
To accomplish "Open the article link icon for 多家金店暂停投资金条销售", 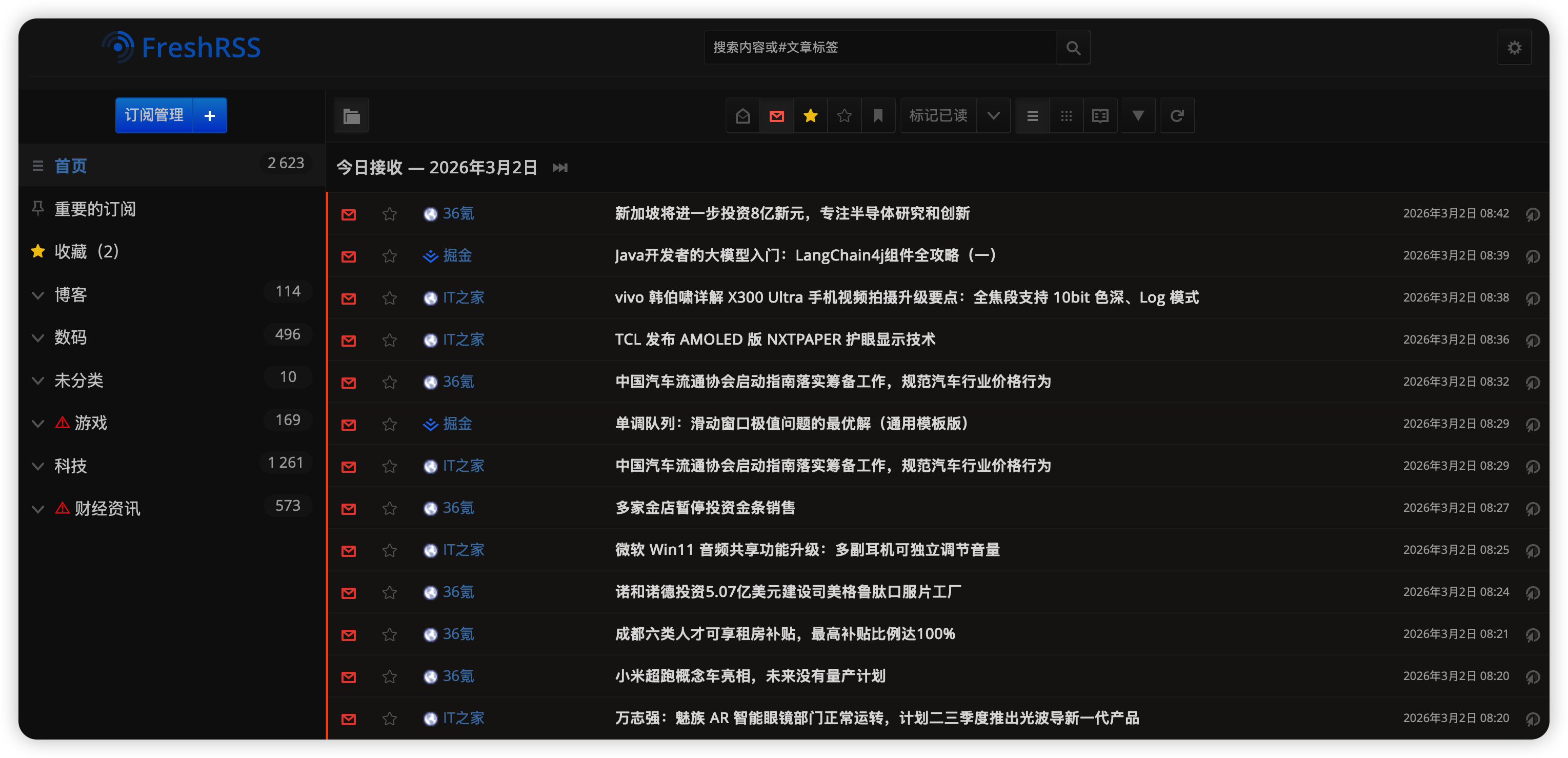I will pyautogui.click(x=1533, y=508).
